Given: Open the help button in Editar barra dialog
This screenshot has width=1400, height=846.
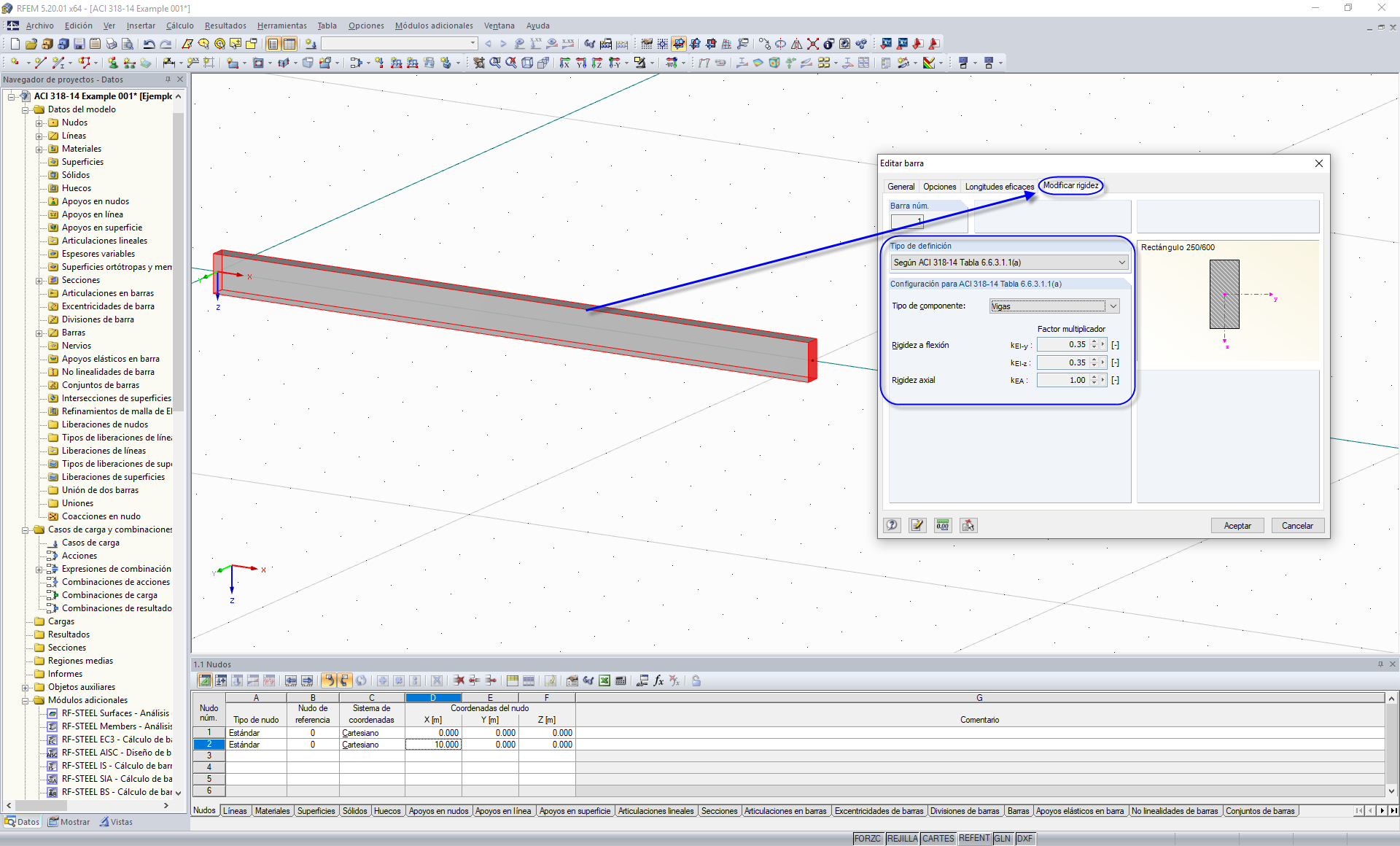Looking at the screenshot, I should click(x=892, y=525).
